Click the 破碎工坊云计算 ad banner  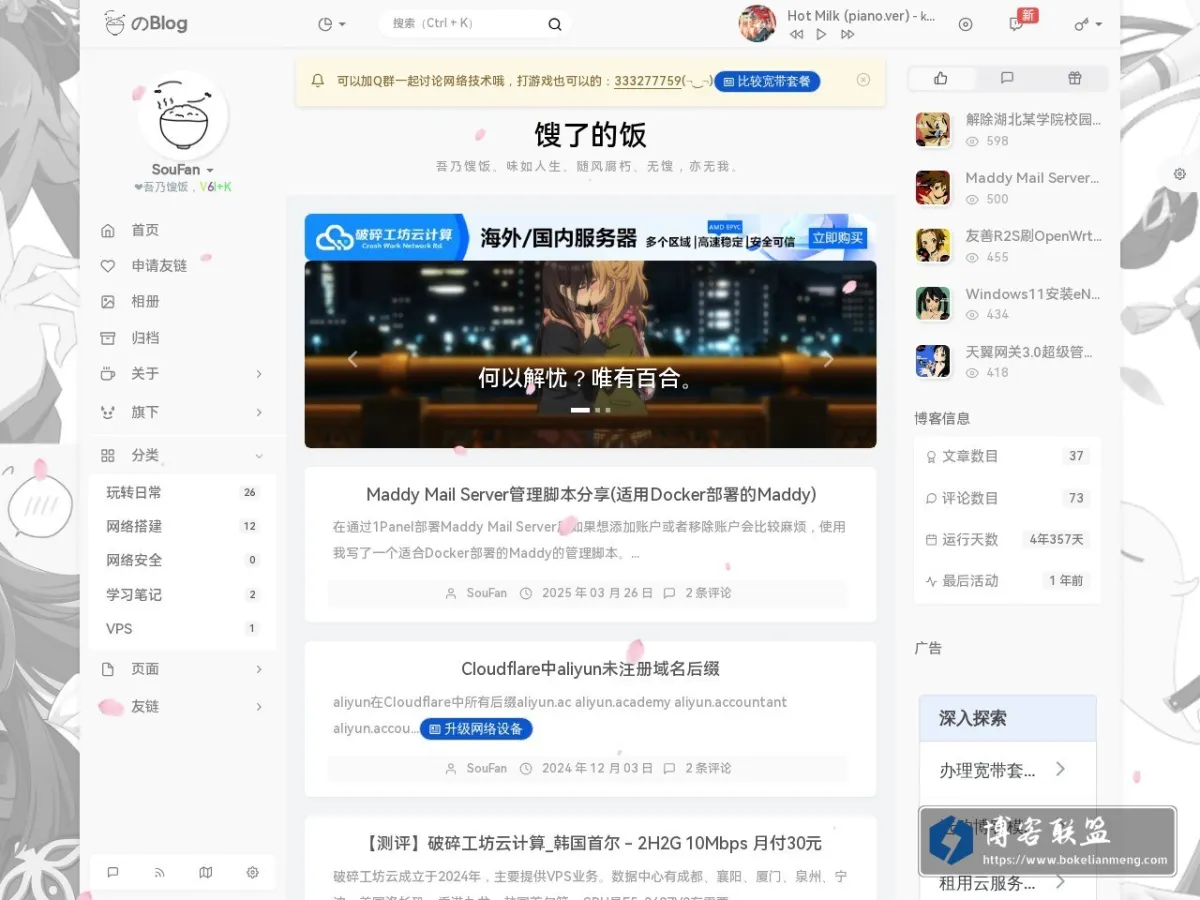(x=590, y=237)
